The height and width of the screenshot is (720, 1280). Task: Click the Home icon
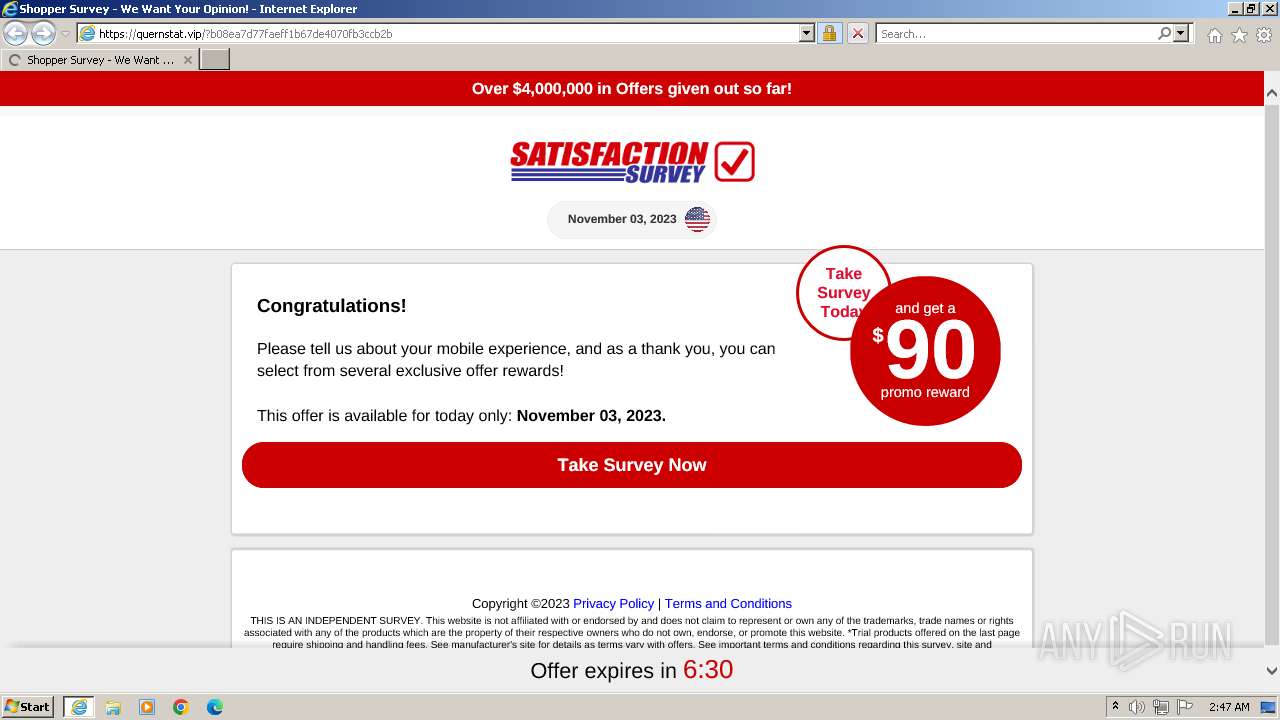tap(1214, 35)
